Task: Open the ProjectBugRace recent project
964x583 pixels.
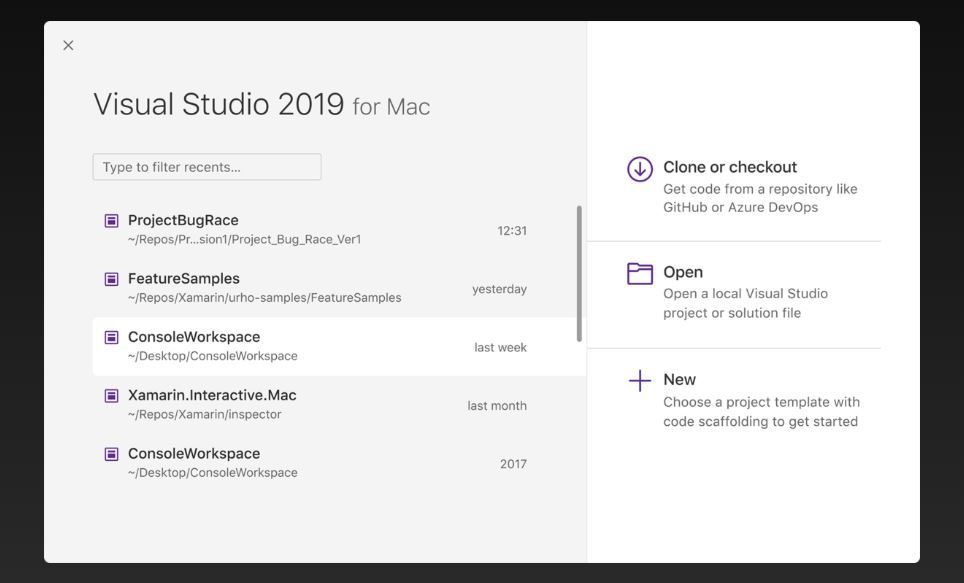Action: 183,220
